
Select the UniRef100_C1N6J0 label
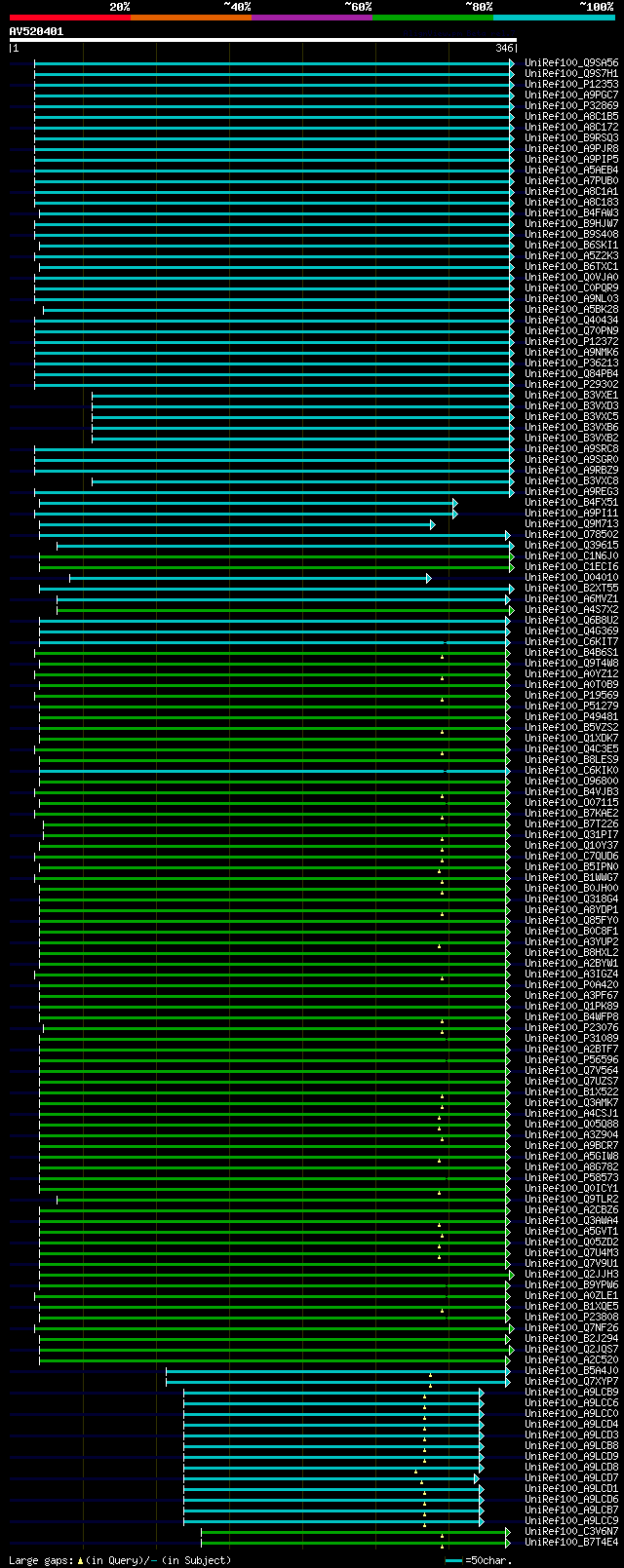point(571,556)
